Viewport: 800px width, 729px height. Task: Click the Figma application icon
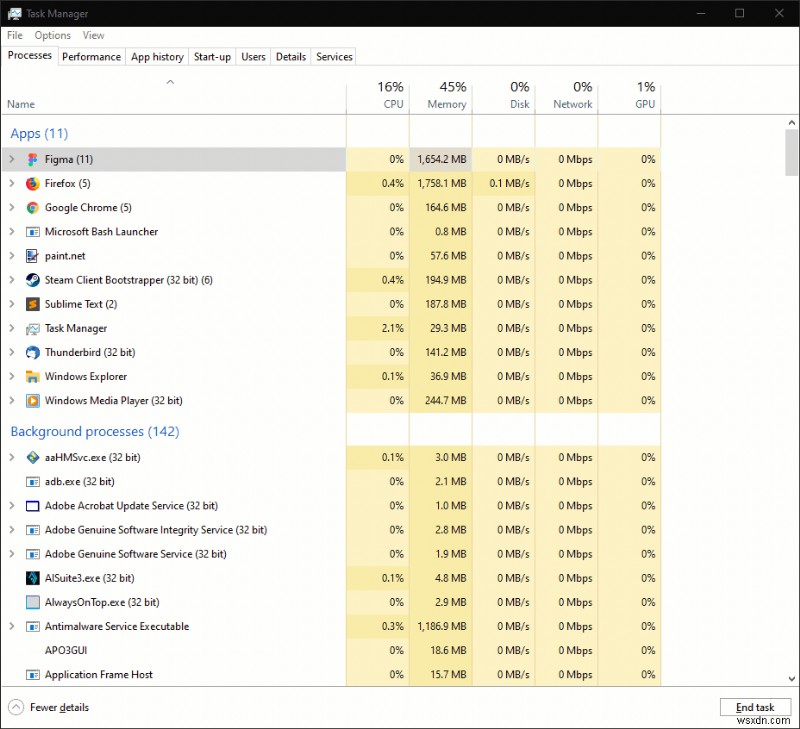[x=31, y=159]
